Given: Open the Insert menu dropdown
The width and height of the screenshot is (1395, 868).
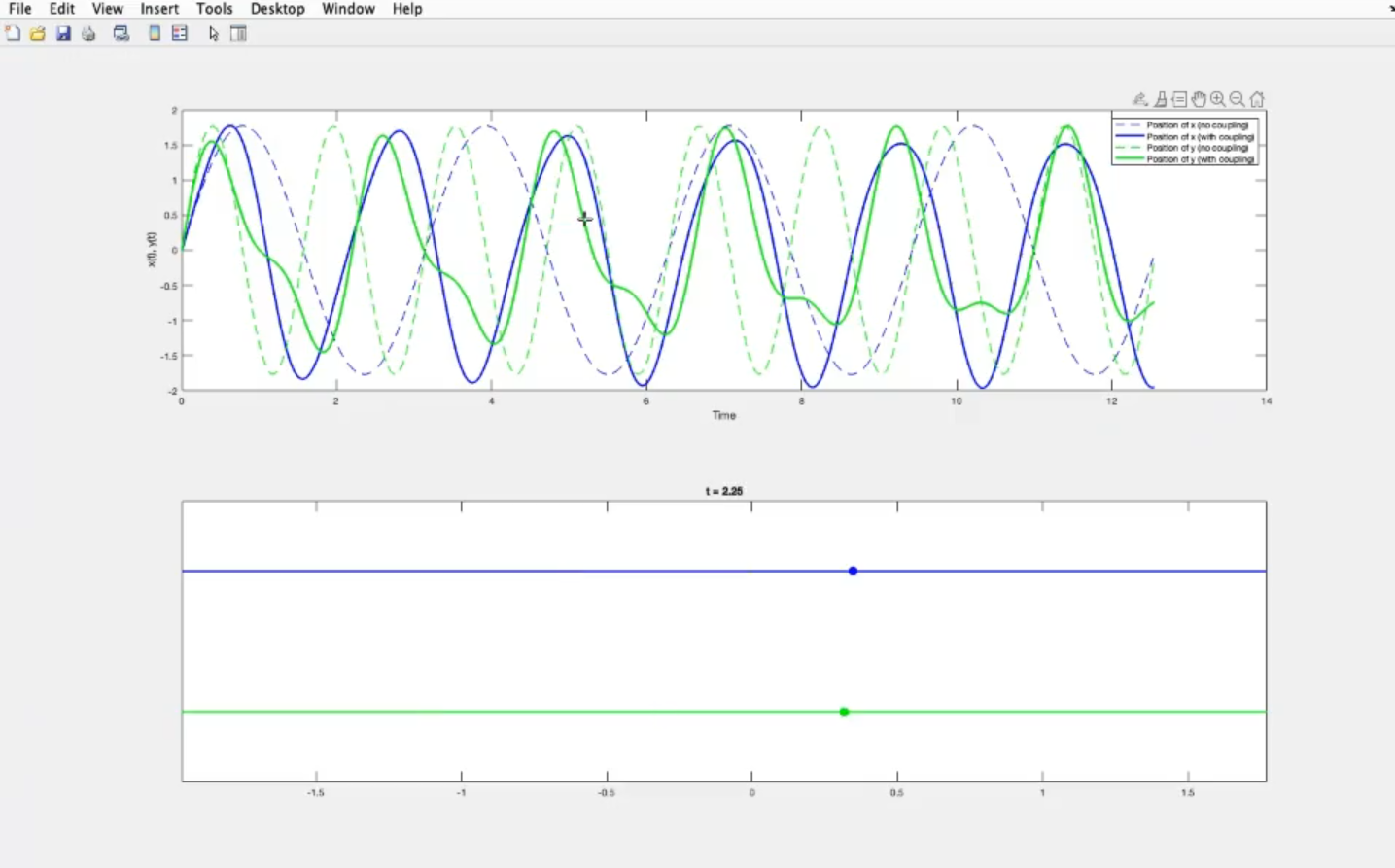Looking at the screenshot, I should [159, 9].
